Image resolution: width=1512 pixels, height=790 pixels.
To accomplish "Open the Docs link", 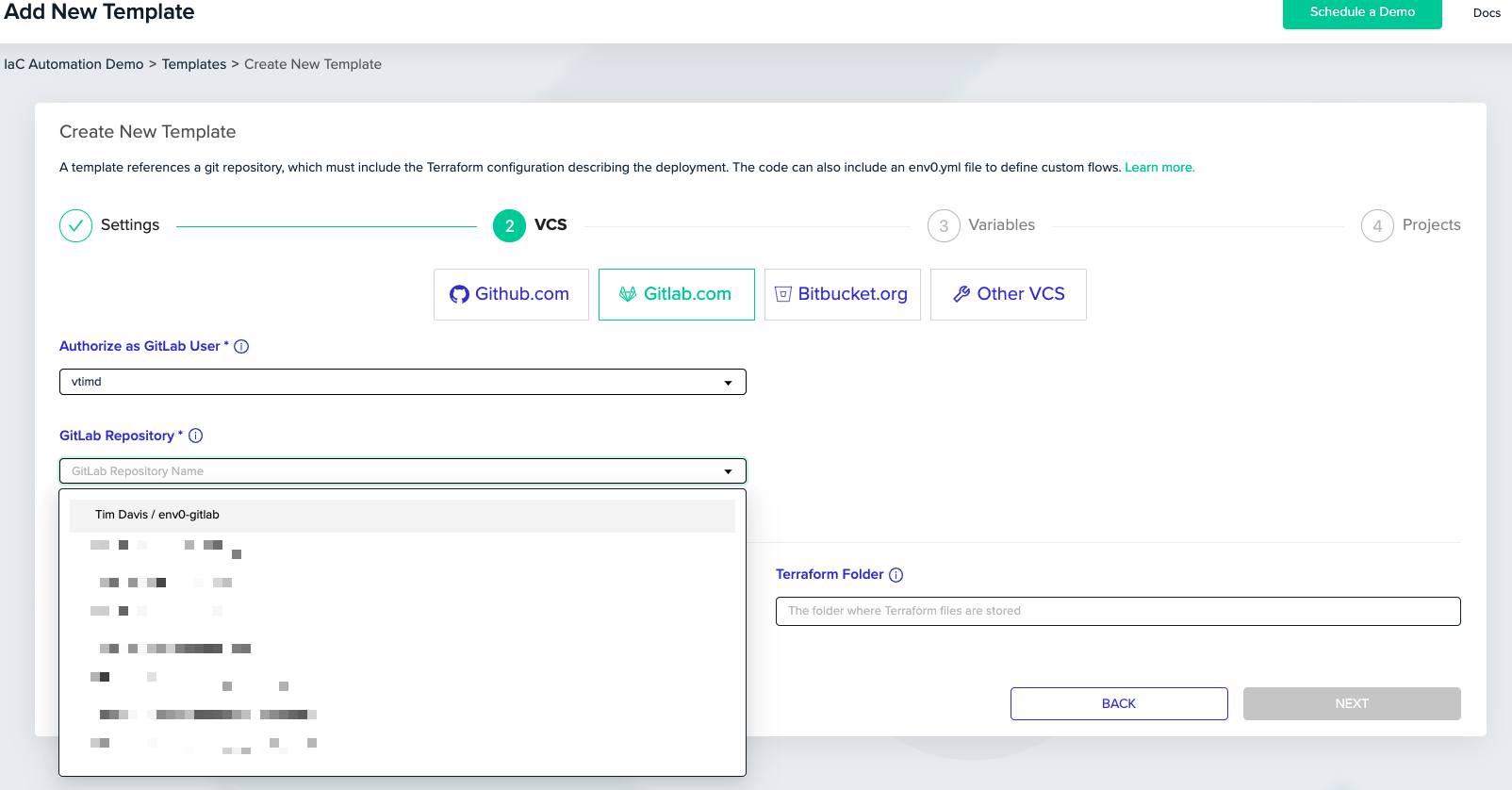I will 1487,13.
